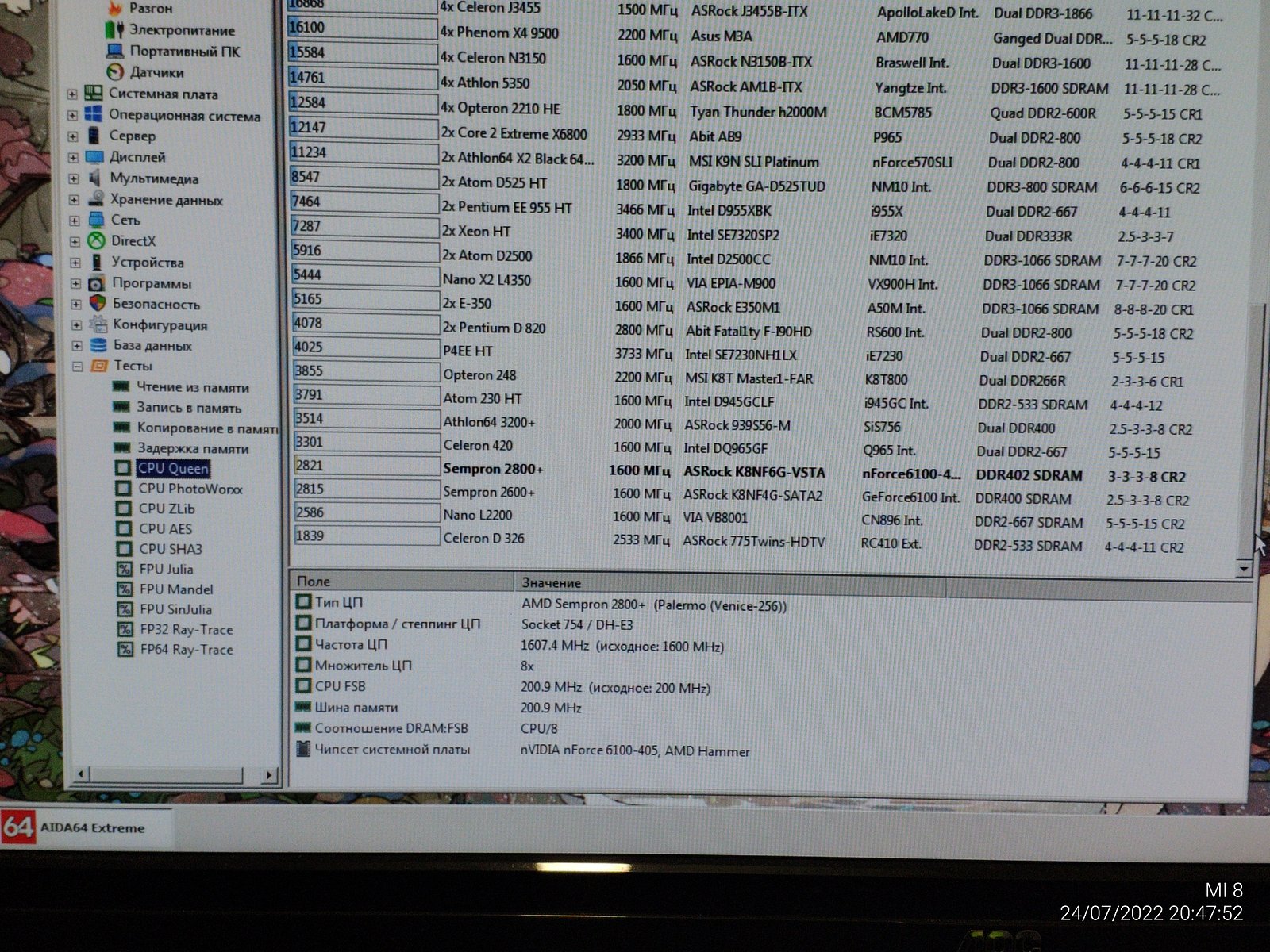Click the AIDA64 Extreme taskbar button

click(86, 827)
